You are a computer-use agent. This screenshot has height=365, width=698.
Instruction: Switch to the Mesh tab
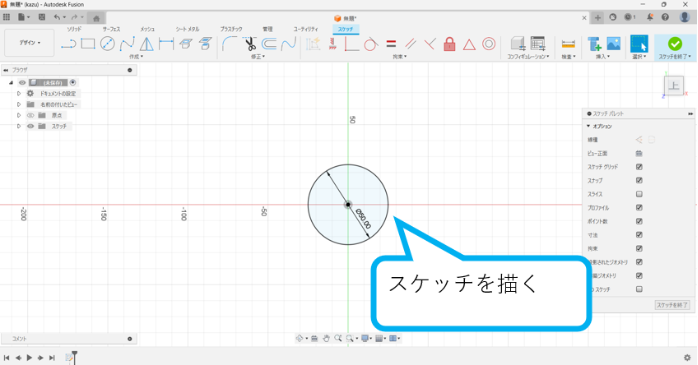tap(147, 29)
